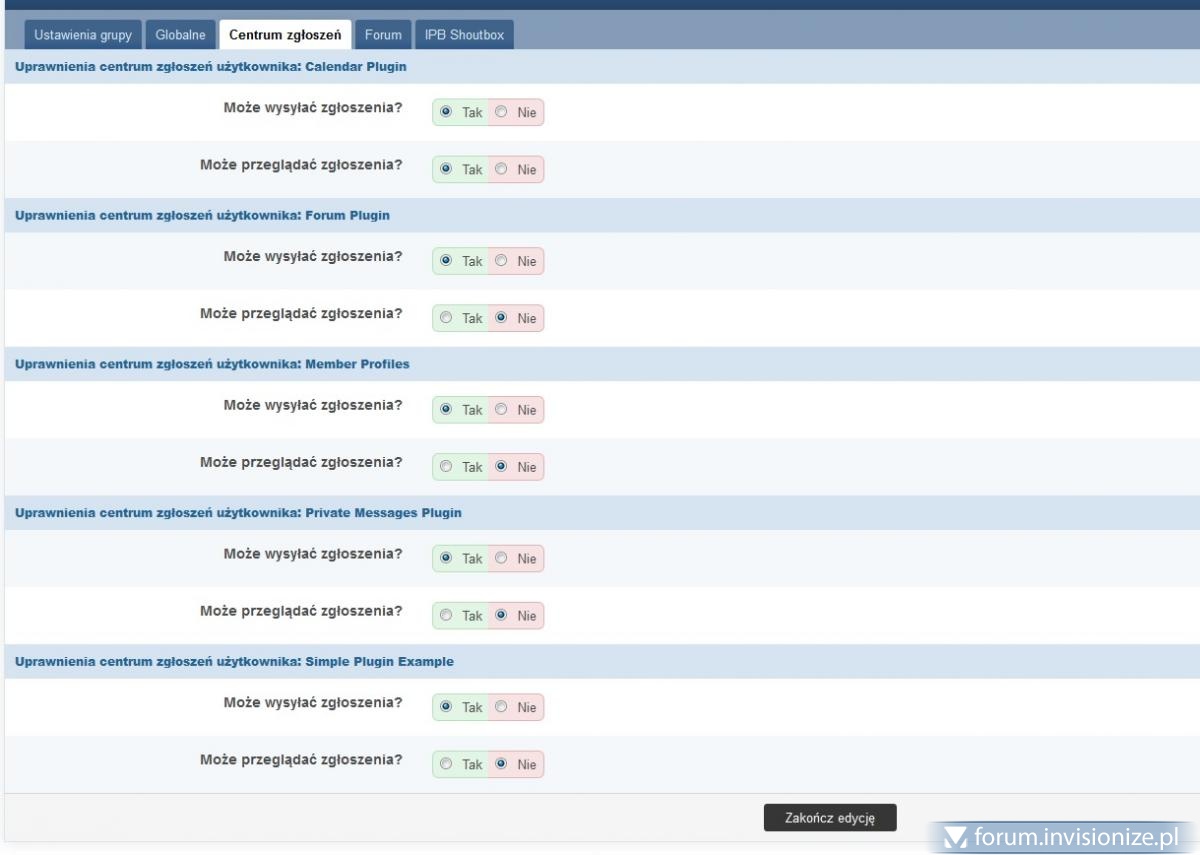Select Nie for Simple Plugin Example viewing reports
The image size is (1200, 855).
click(x=501, y=765)
